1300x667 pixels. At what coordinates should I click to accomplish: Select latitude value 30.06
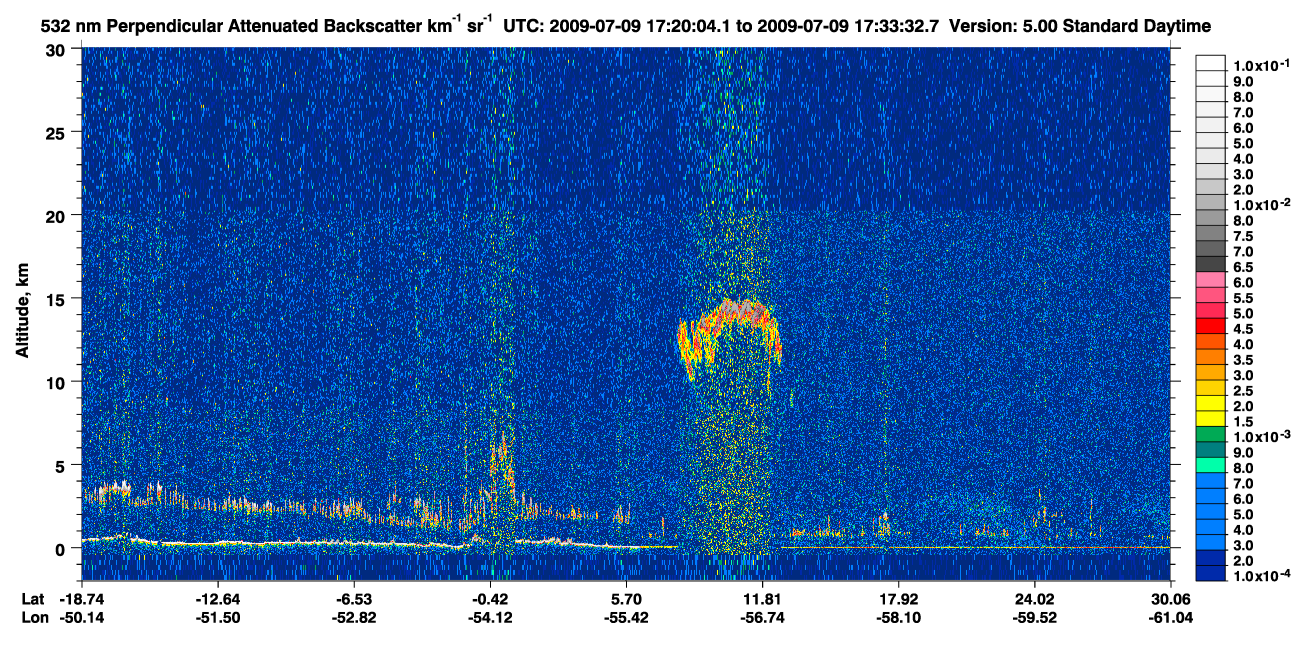(1170, 600)
